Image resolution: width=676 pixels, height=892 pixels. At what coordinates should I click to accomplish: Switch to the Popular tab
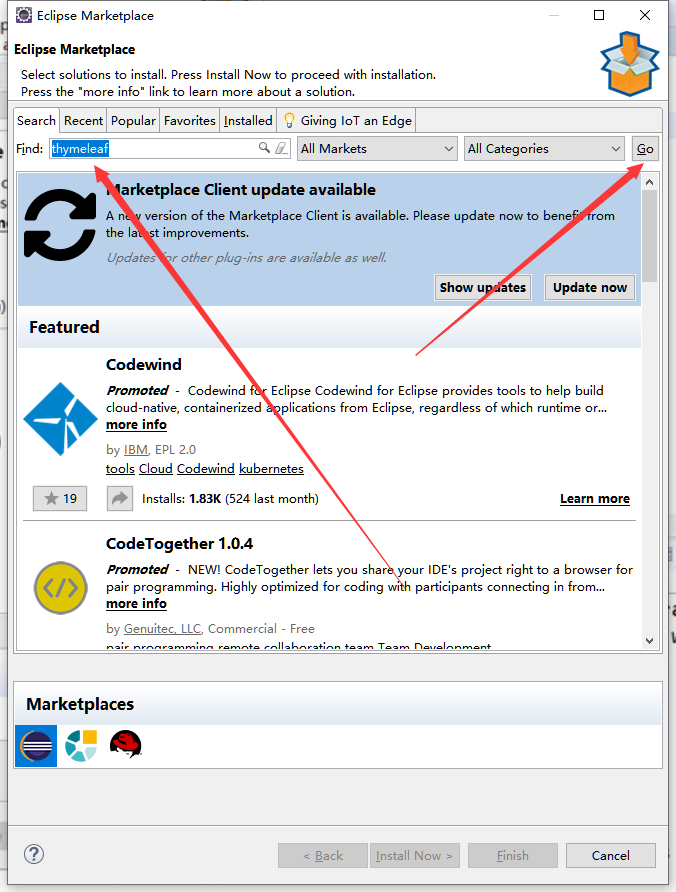133,121
